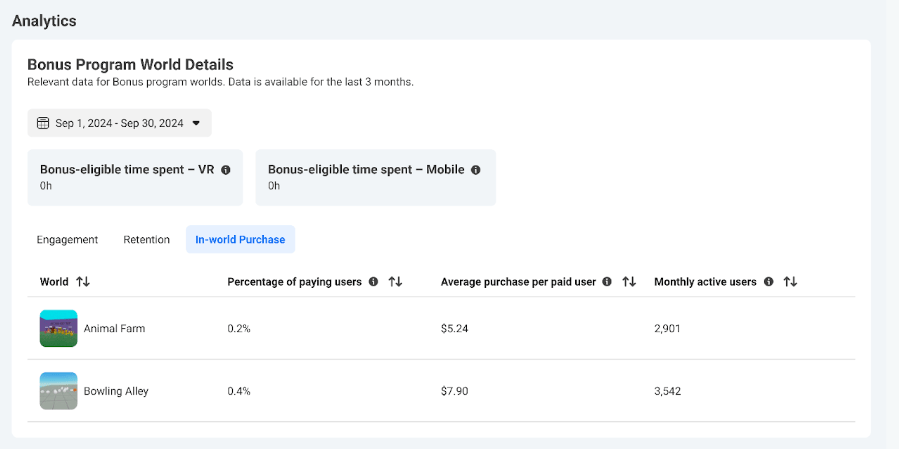Sort table by World column arrows
This screenshot has height=449, width=899.
pos(83,282)
